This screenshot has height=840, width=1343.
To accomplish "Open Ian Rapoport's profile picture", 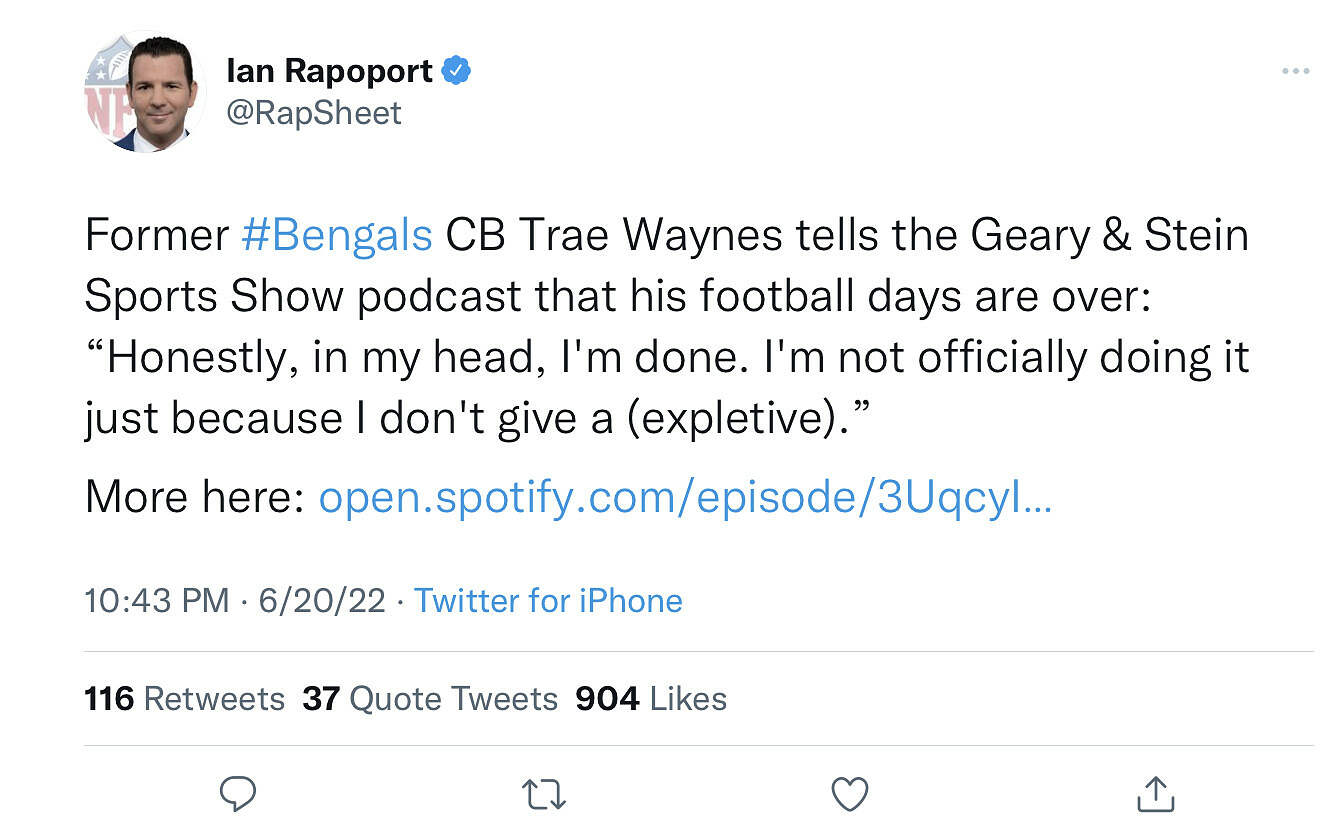I will click(145, 91).
